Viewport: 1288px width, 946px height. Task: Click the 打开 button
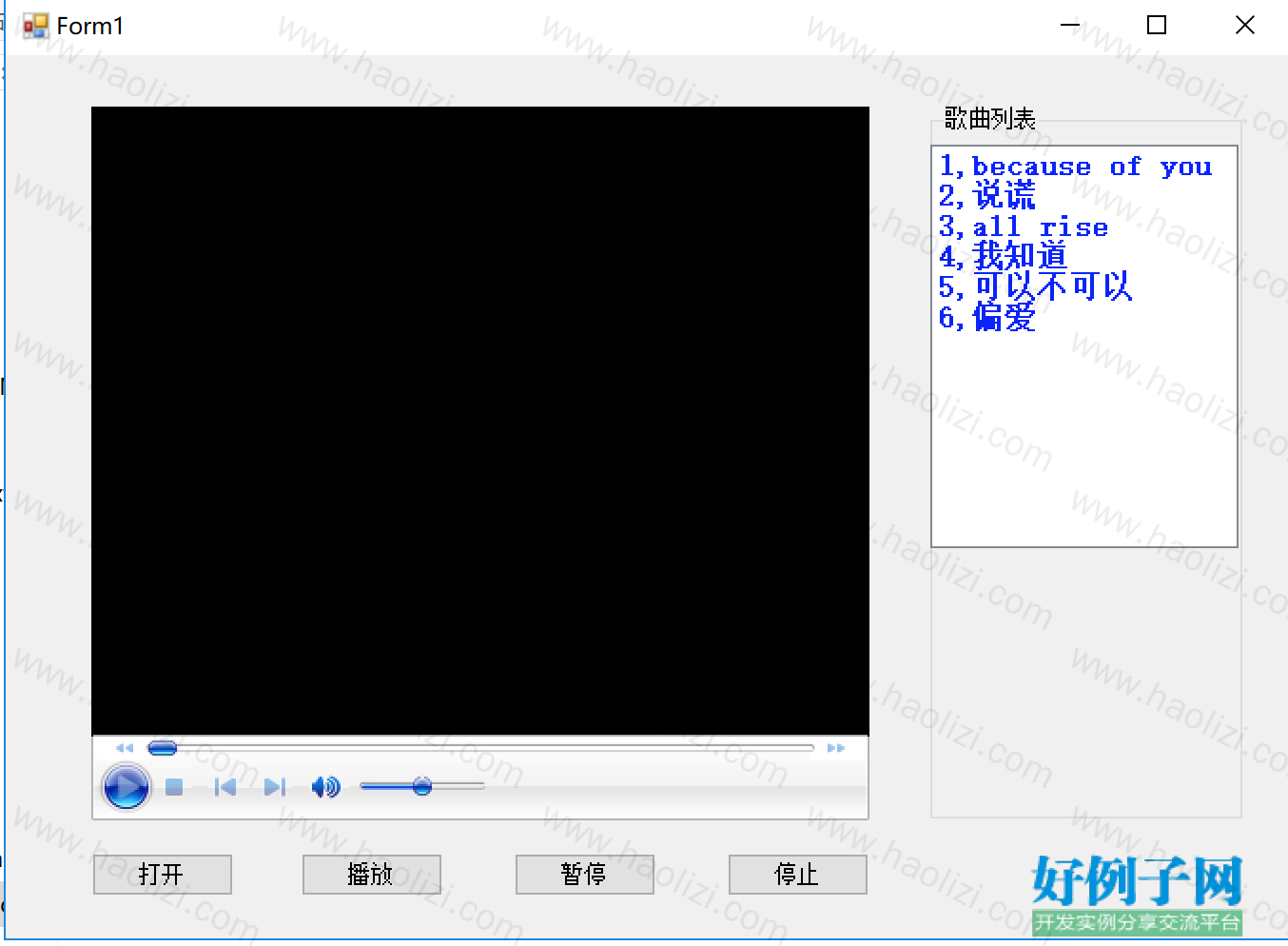click(163, 875)
